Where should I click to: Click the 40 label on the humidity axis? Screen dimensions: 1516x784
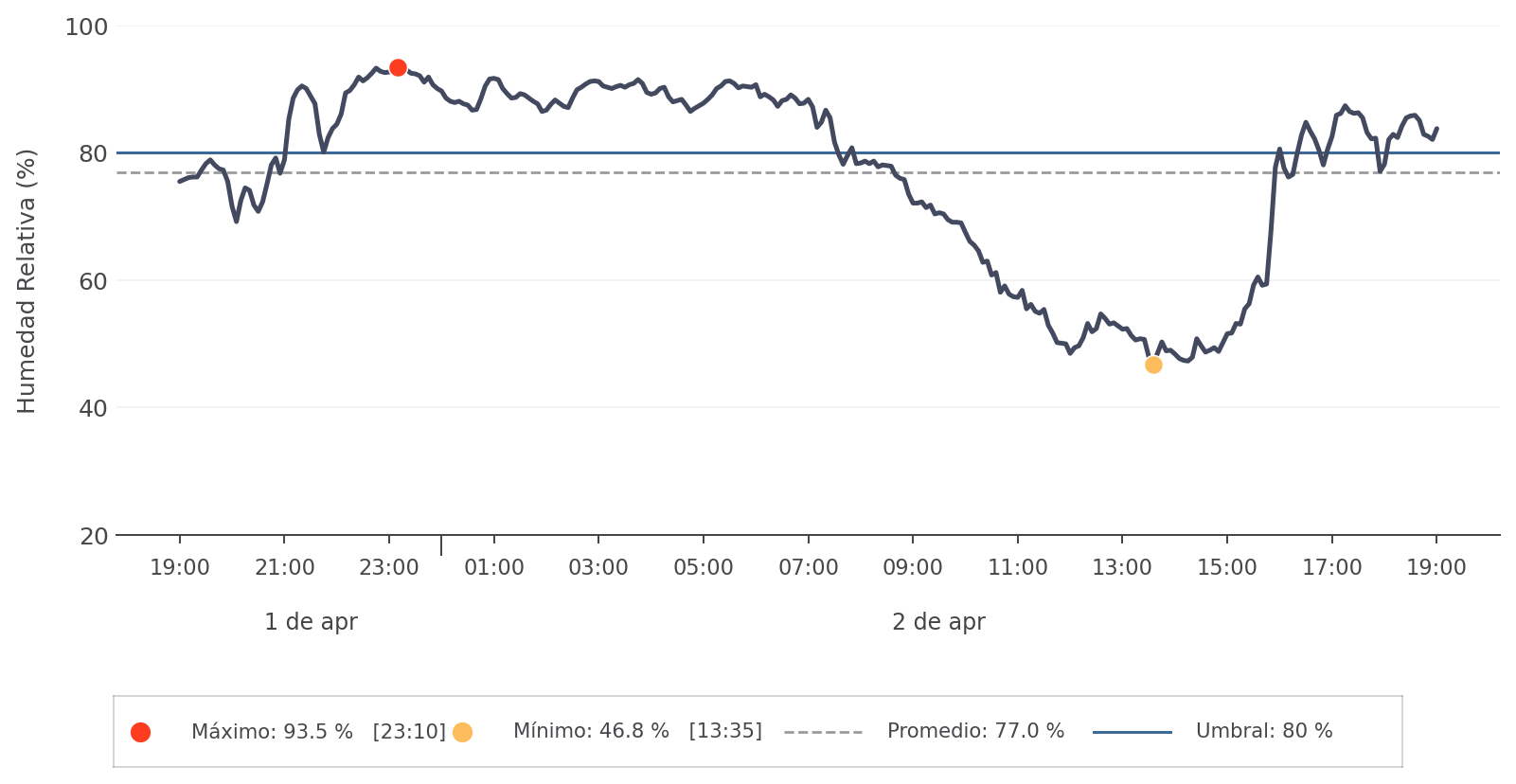tap(93, 408)
